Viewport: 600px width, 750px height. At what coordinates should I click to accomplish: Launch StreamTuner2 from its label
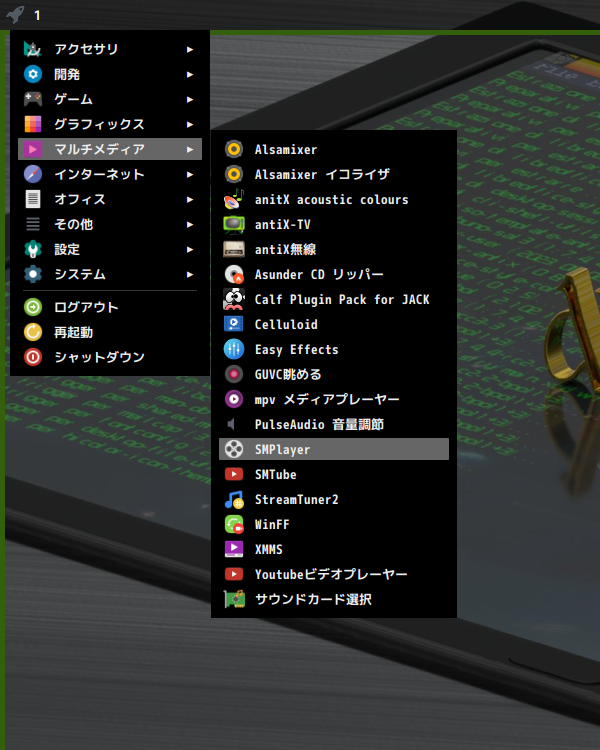tap(297, 499)
